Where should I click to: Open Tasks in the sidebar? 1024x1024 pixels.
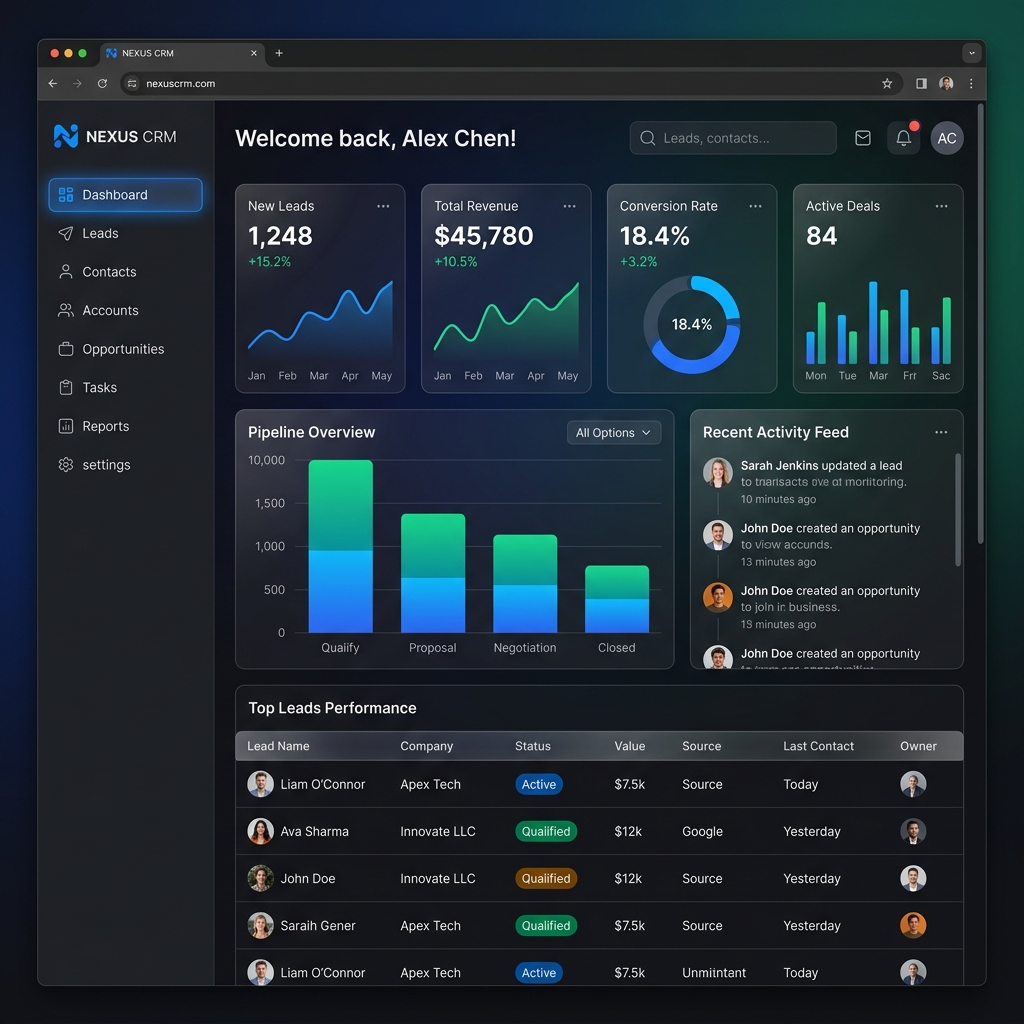[x=125, y=387]
